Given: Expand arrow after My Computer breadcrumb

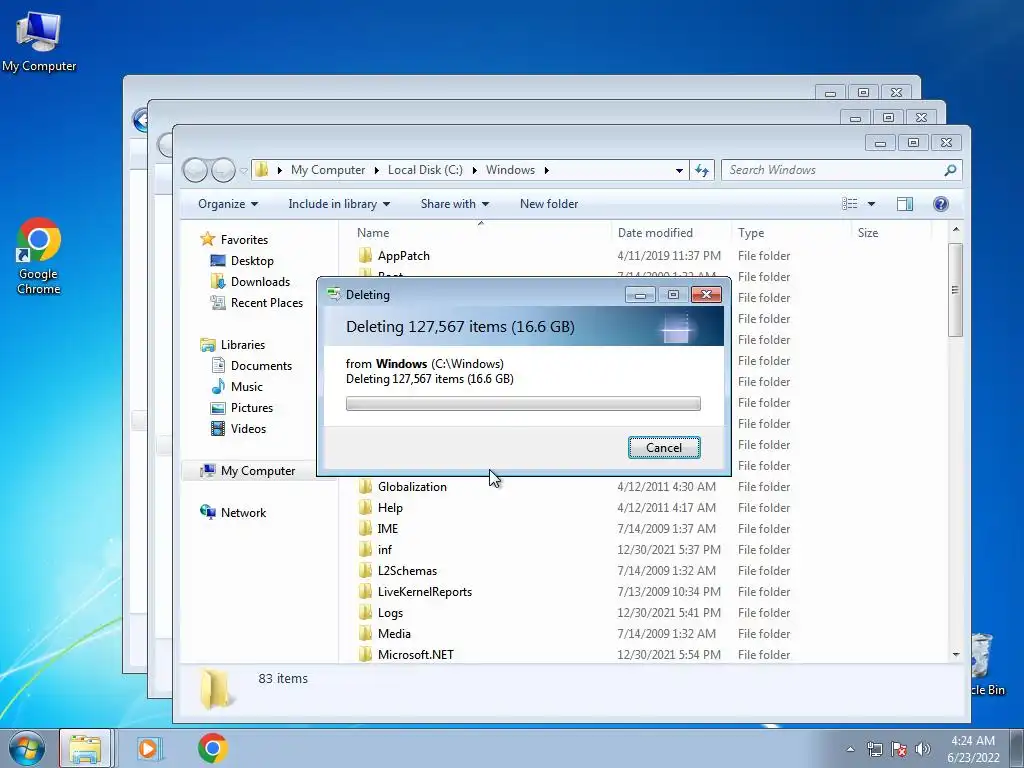Looking at the screenshot, I should point(377,170).
